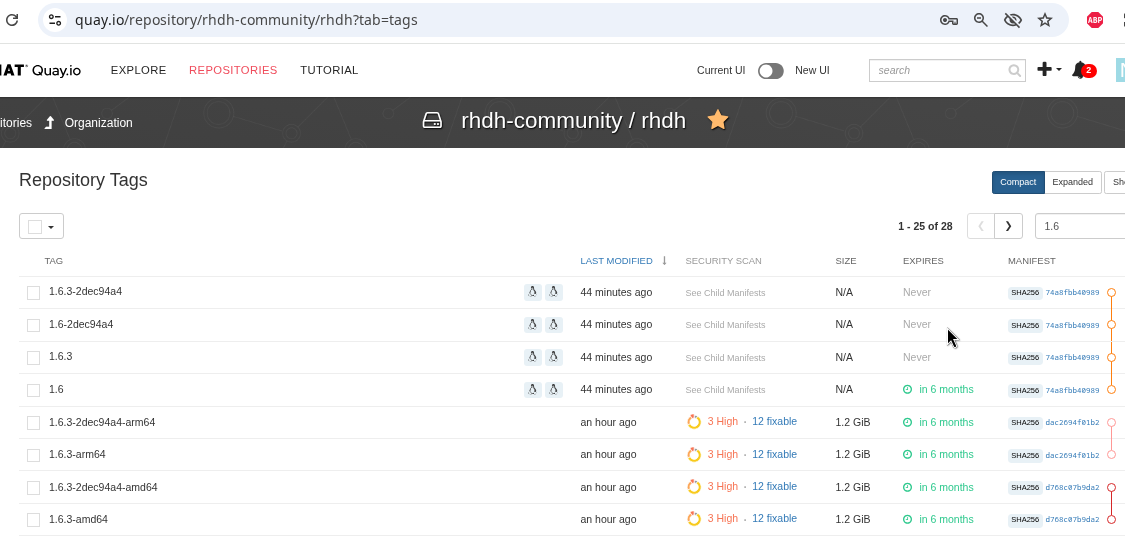Viewport: 1125px width, 537px height.
Task: Check the box for tag 1.6.3-2dec94a4
Action: click(33, 293)
